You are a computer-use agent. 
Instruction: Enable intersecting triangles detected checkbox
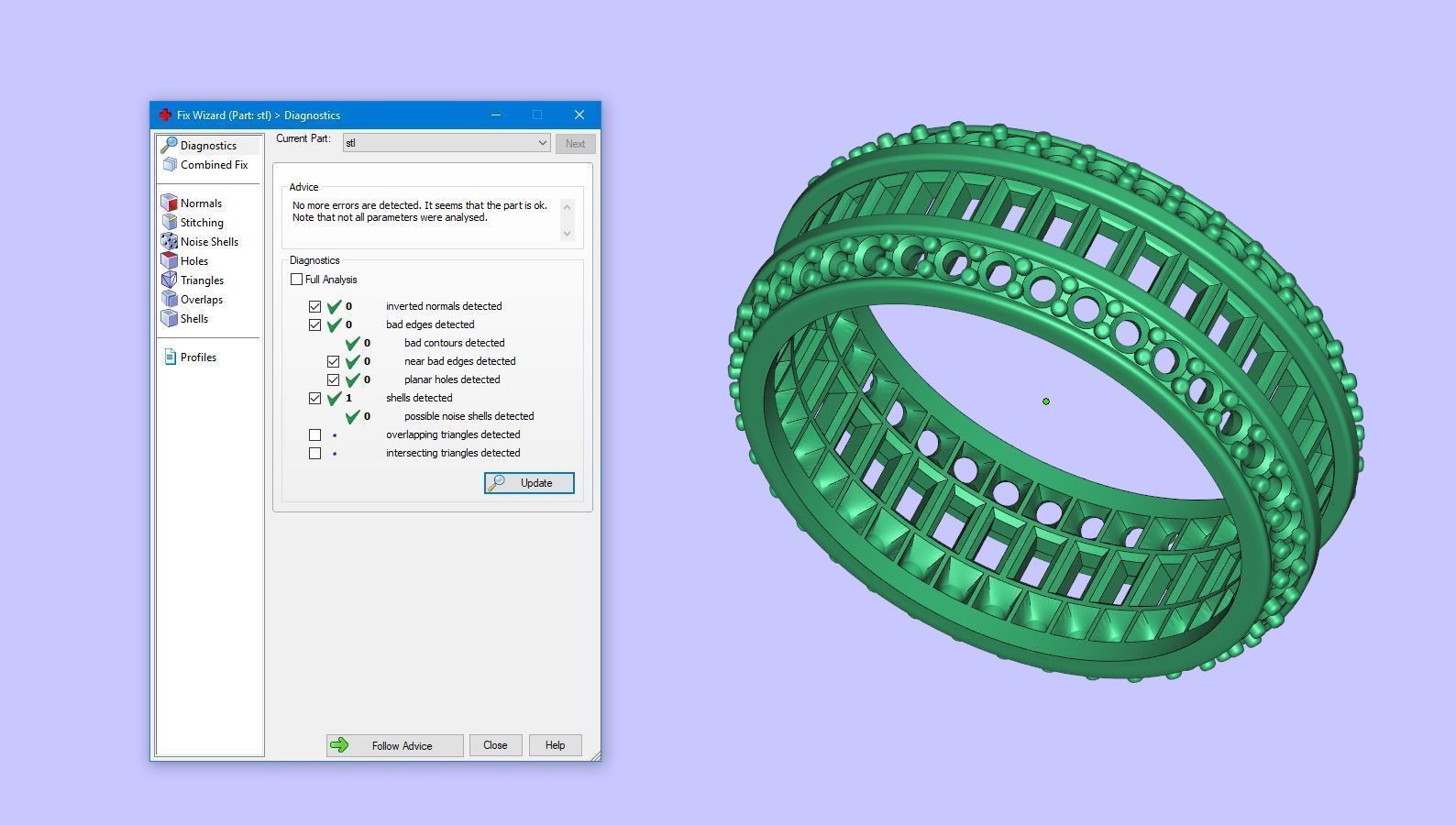coord(314,453)
